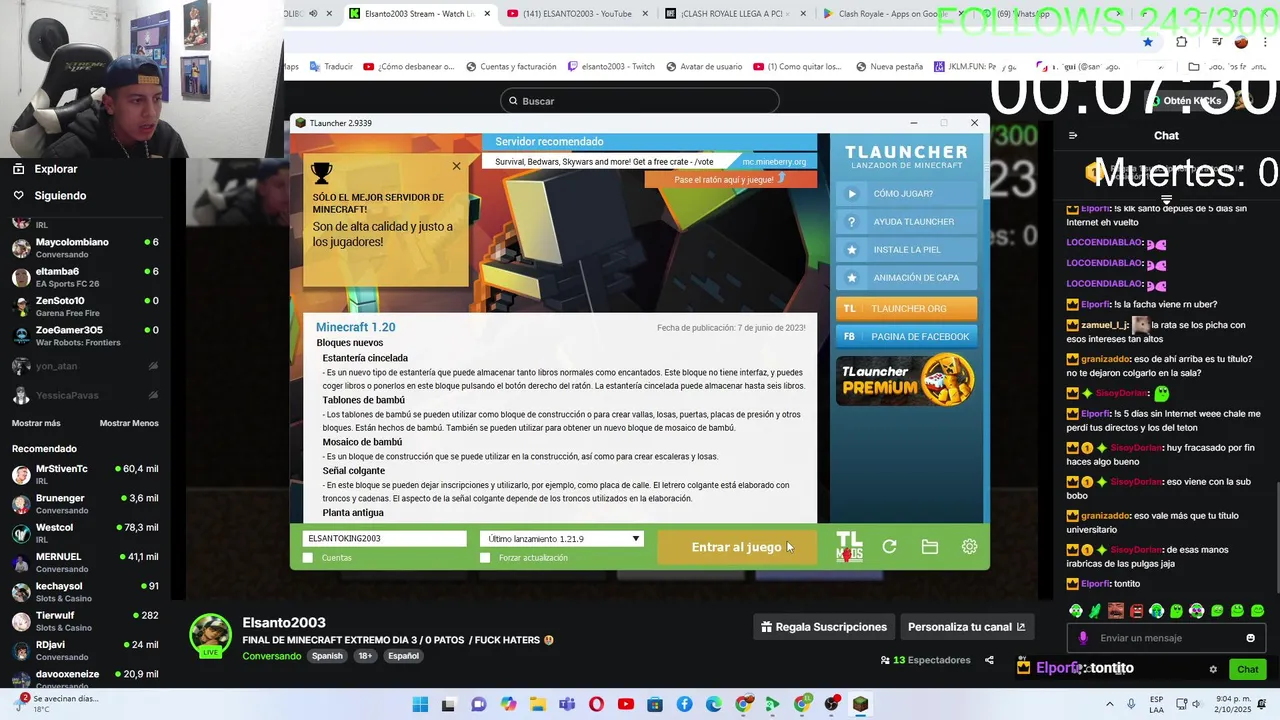
Task: Open ANIMACIÓN DE CAPA option
Action: 906,278
